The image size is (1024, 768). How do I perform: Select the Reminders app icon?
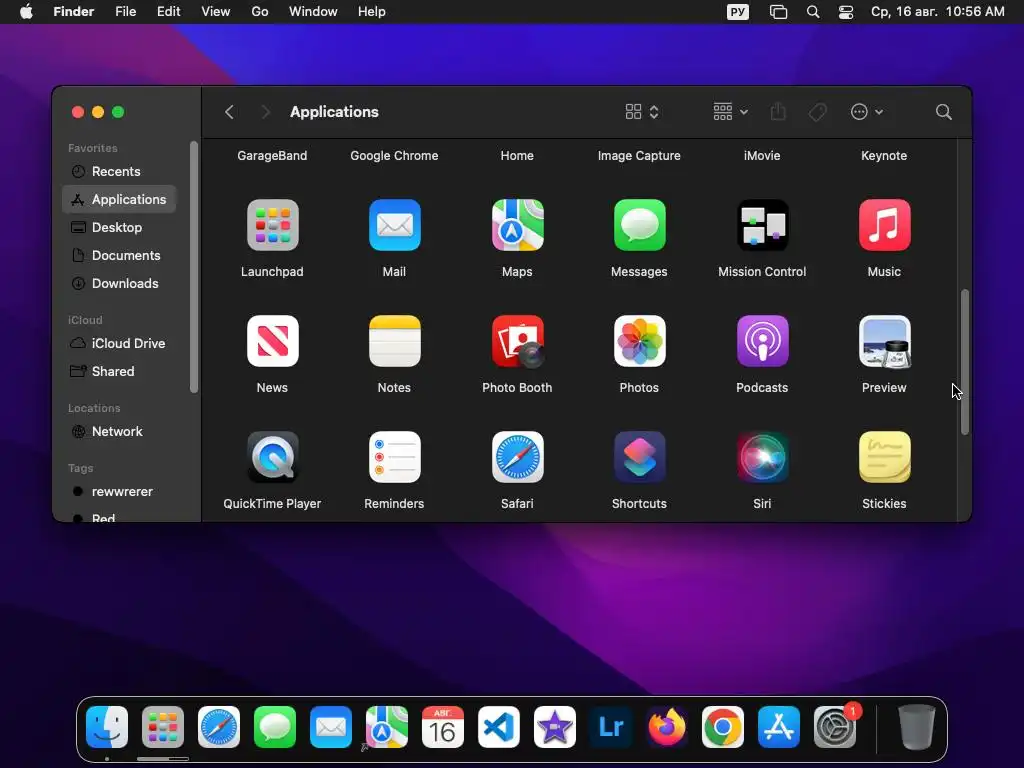(394, 457)
